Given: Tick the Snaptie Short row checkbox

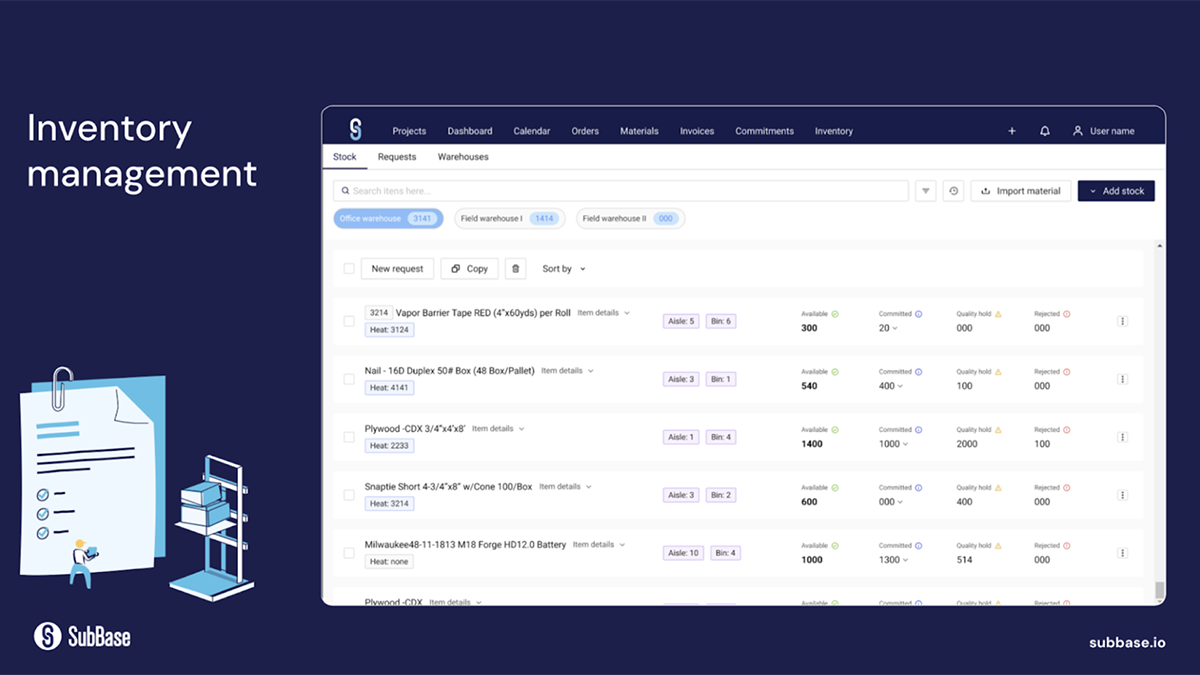Looking at the screenshot, I should pyautogui.click(x=349, y=495).
